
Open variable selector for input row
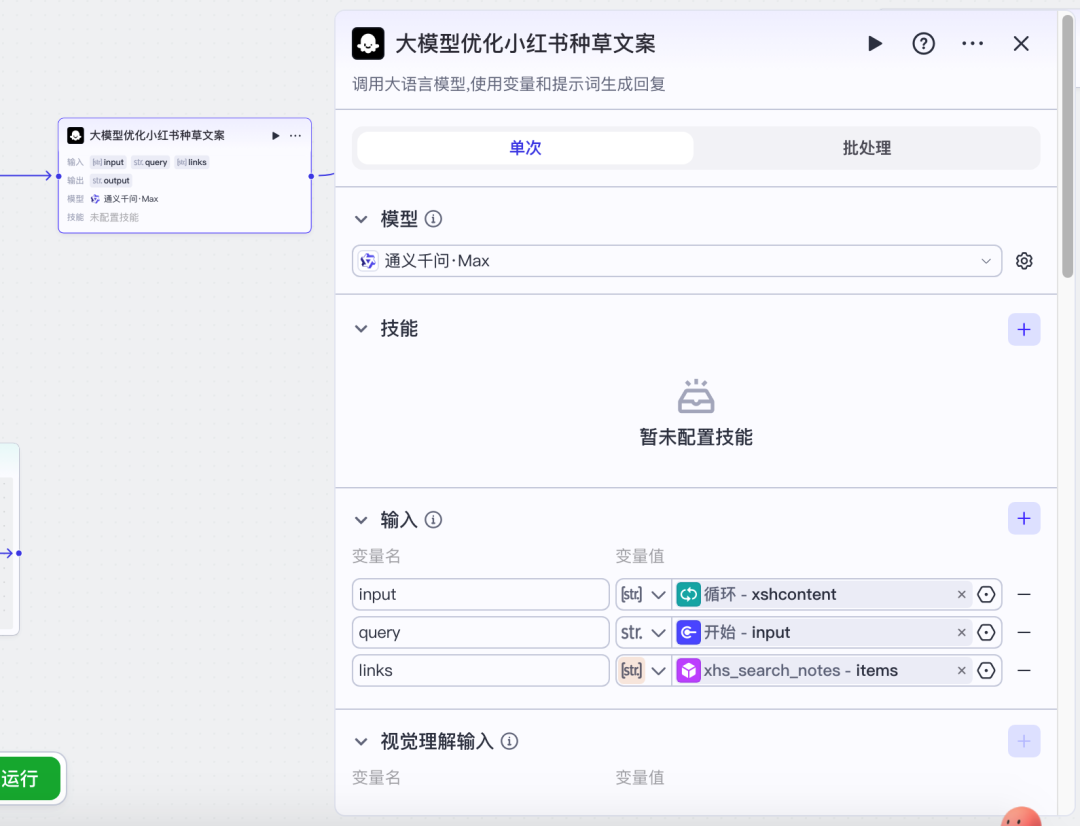[986, 595]
